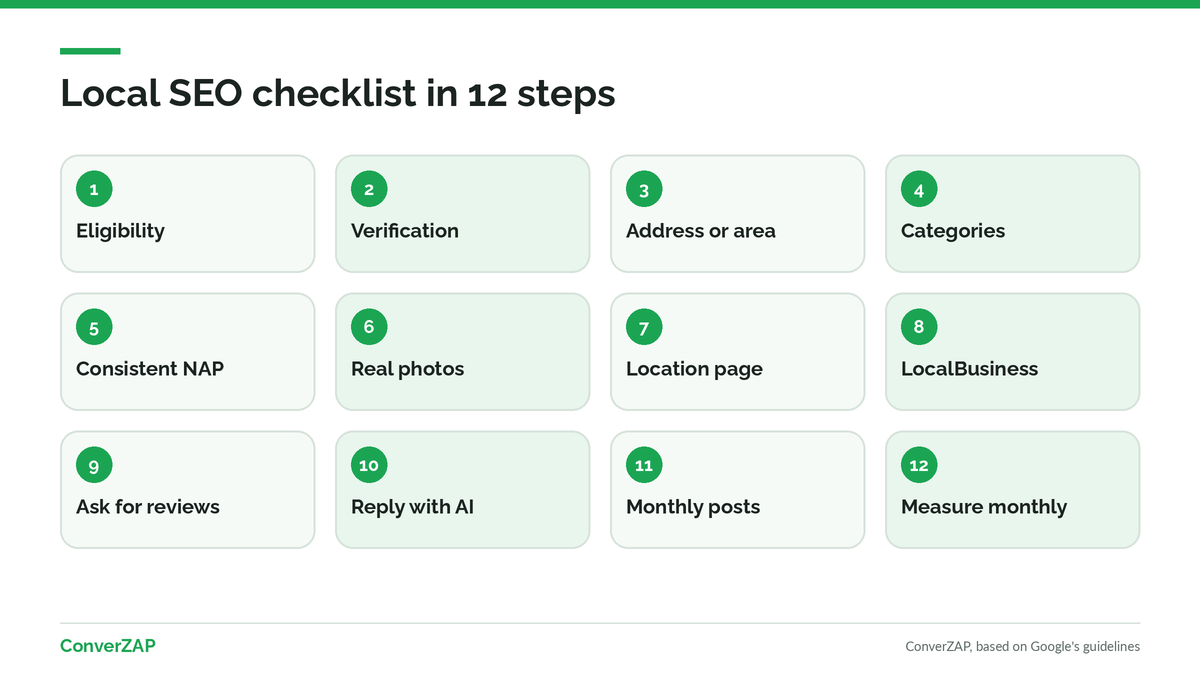This screenshot has height=675, width=1200.
Task: Click the number 12 badge on Measure monthly
Action: [919, 465]
